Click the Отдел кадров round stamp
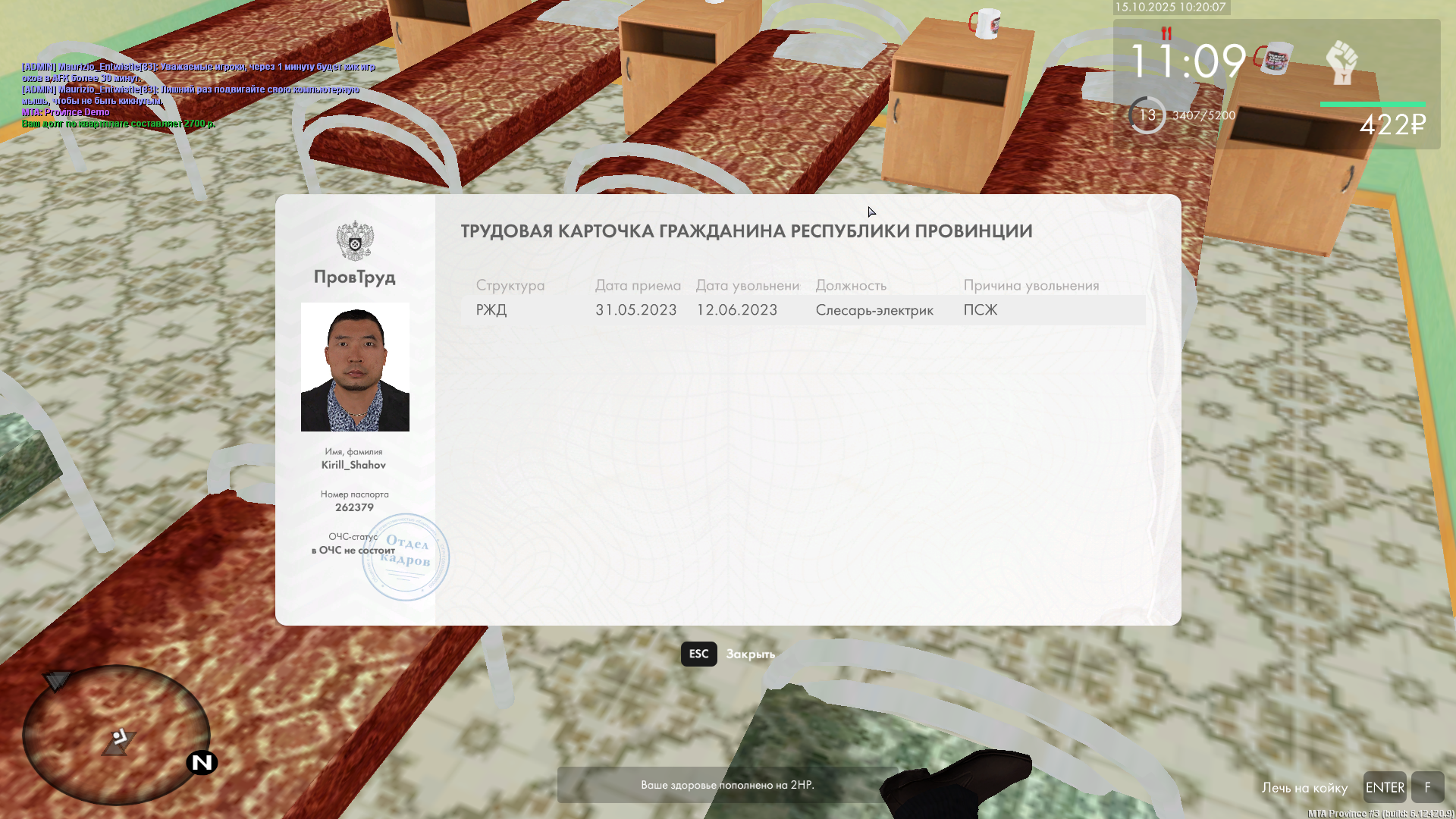This screenshot has height=819, width=1456. [x=406, y=557]
